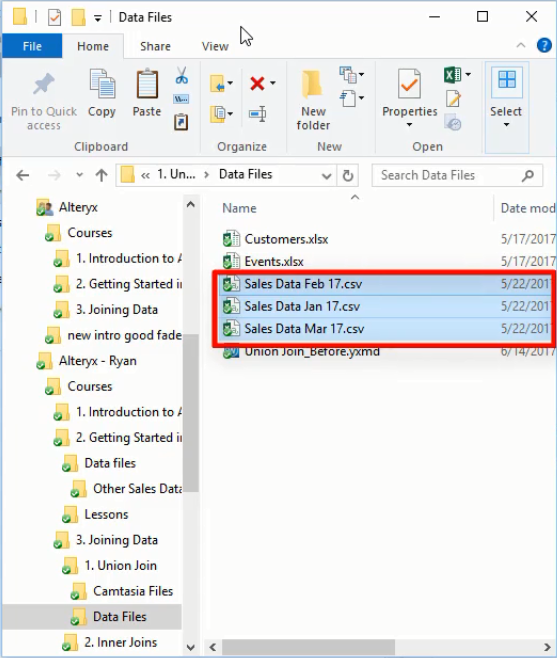
Task: Open the Delete dropdown arrow
Action: click(273, 83)
